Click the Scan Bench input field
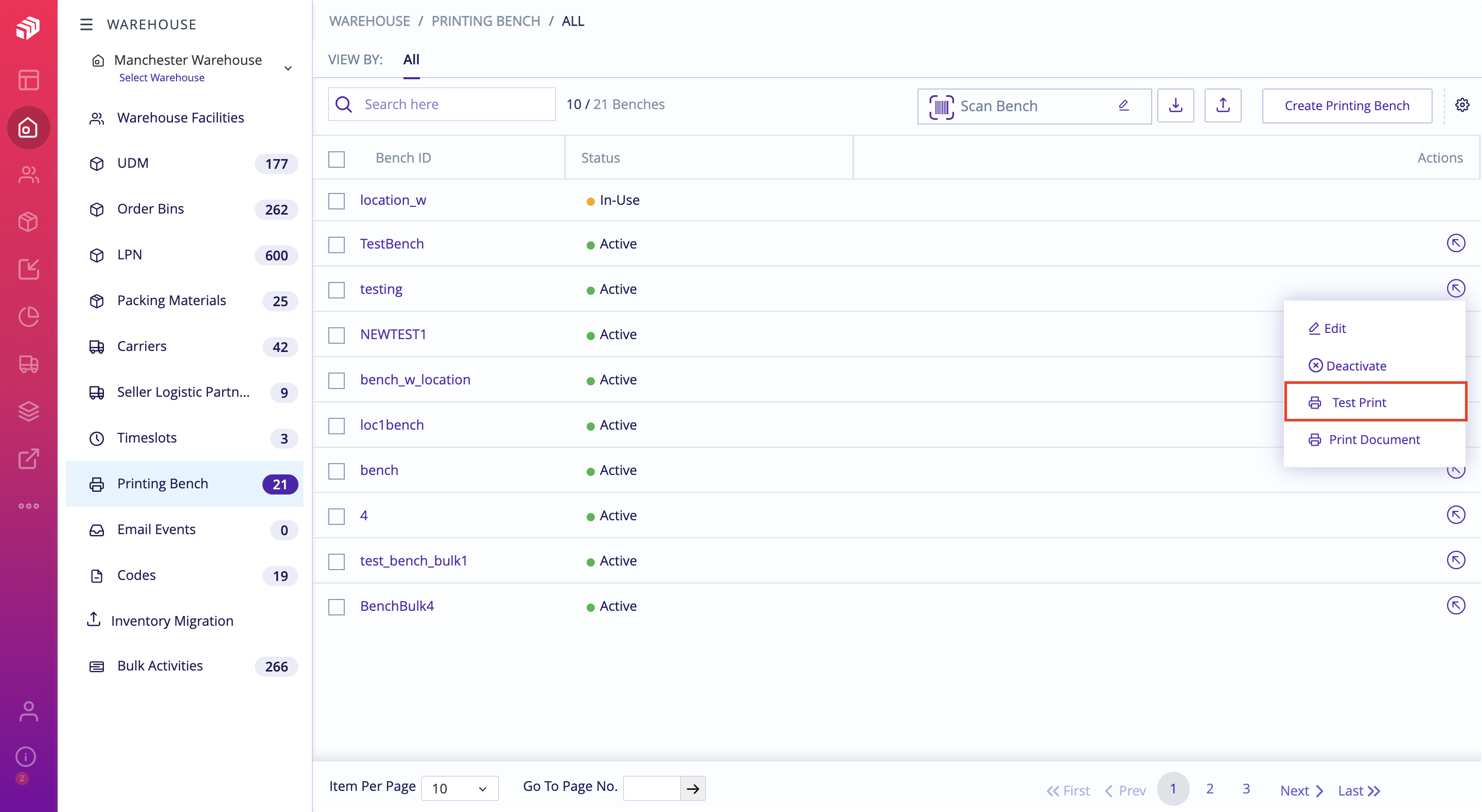 [x=1034, y=106]
